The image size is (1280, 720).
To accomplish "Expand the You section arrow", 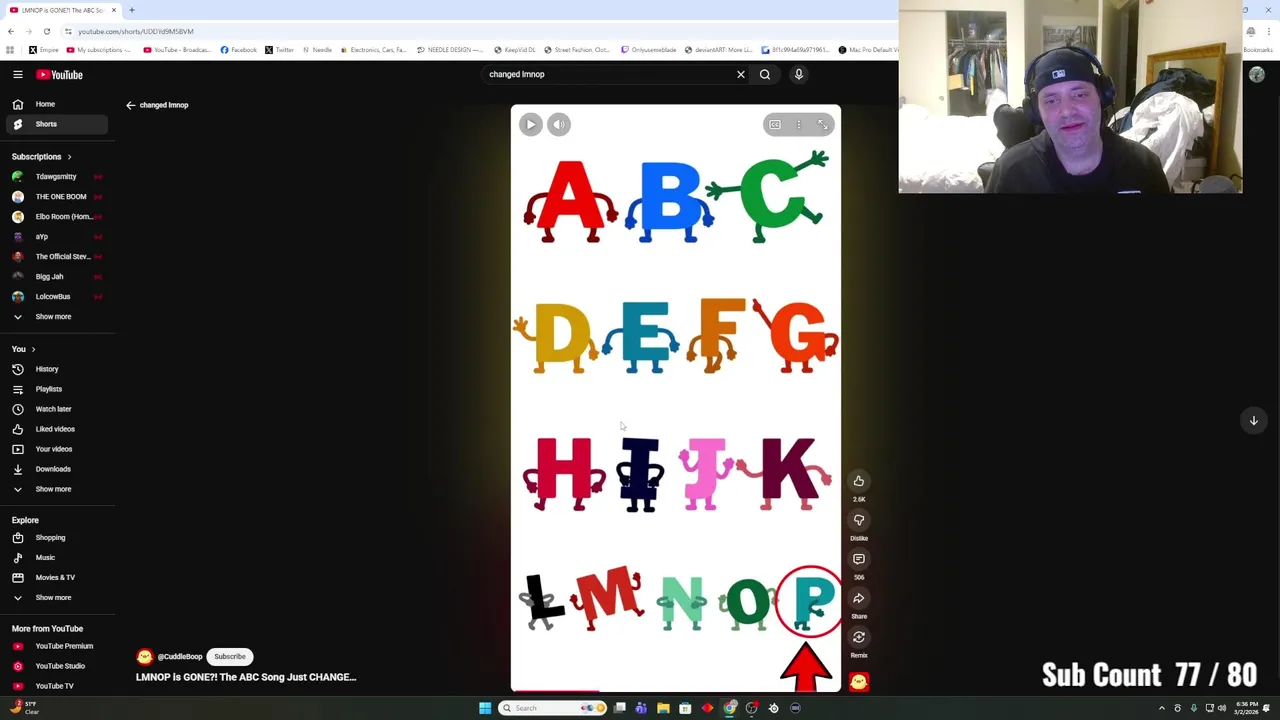I will (33, 349).
